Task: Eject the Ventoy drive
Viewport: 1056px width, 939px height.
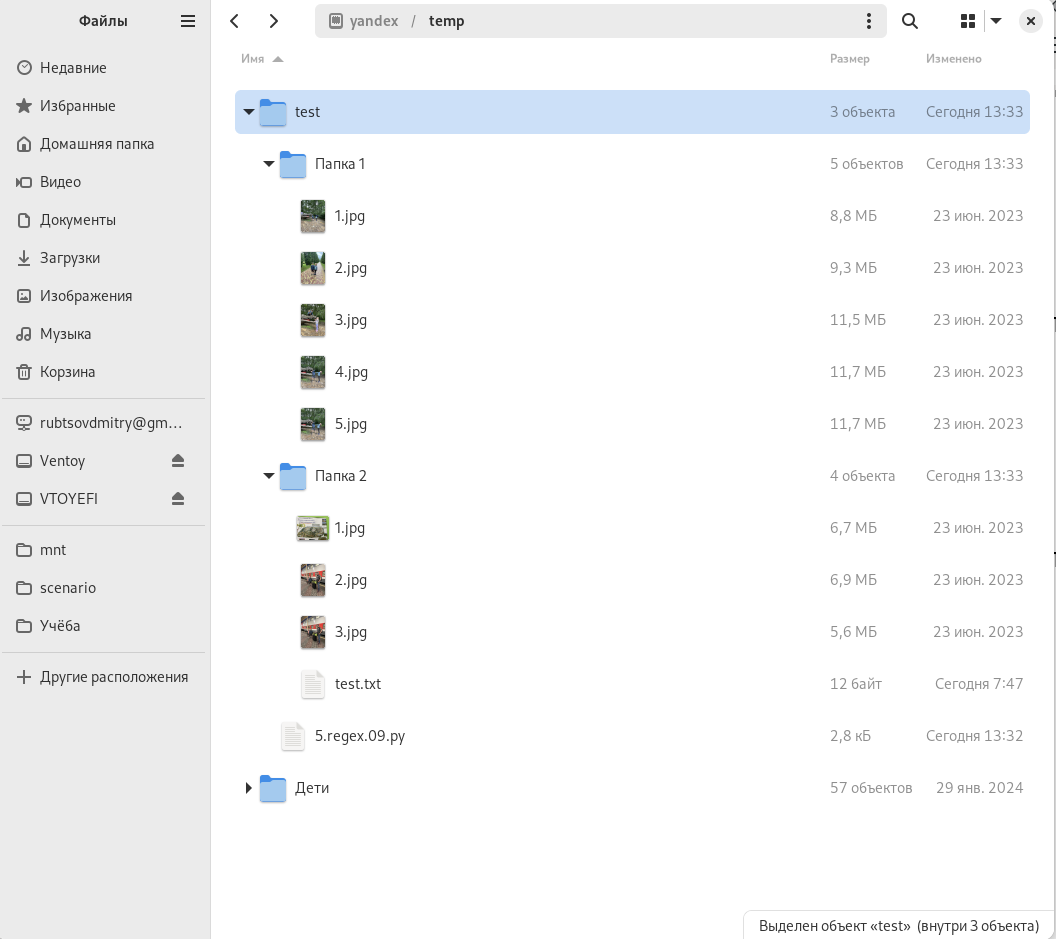Action: (178, 461)
